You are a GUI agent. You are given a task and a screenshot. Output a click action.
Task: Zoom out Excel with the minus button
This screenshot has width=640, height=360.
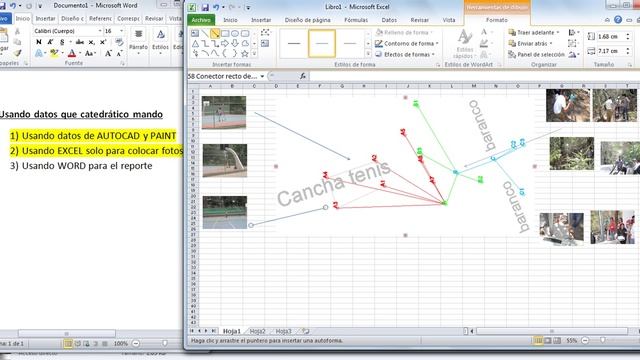(585, 340)
